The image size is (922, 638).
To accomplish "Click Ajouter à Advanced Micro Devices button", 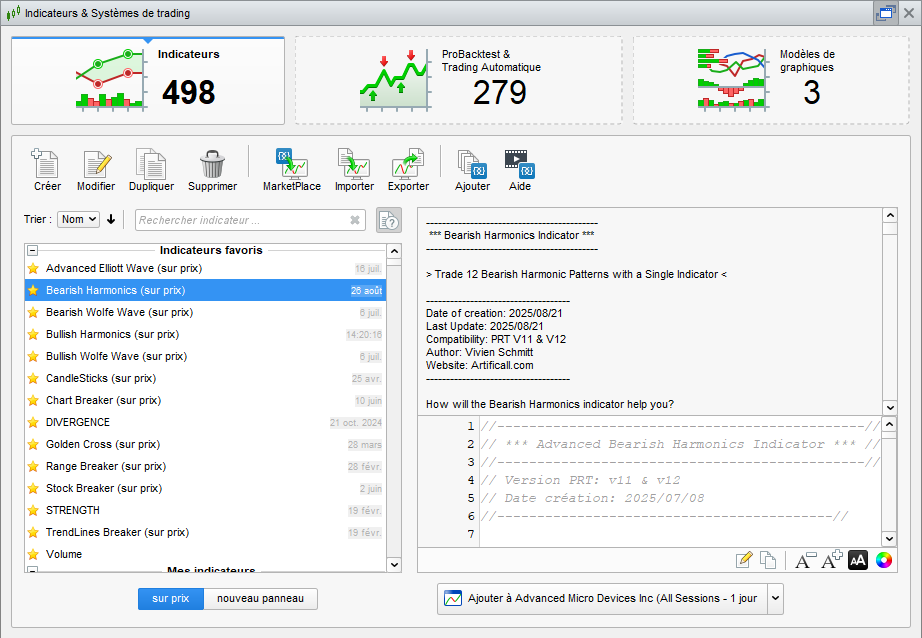I will pyautogui.click(x=602, y=599).
